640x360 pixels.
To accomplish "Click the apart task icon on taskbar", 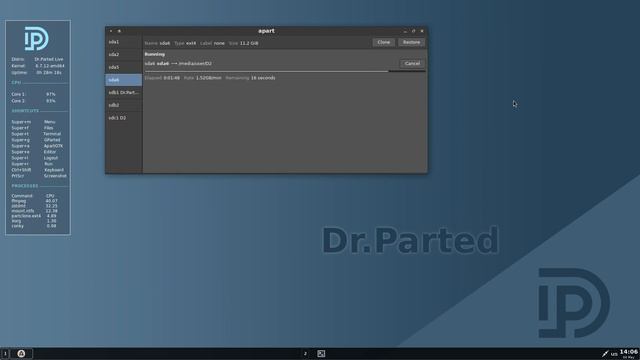I will [21, 354].
